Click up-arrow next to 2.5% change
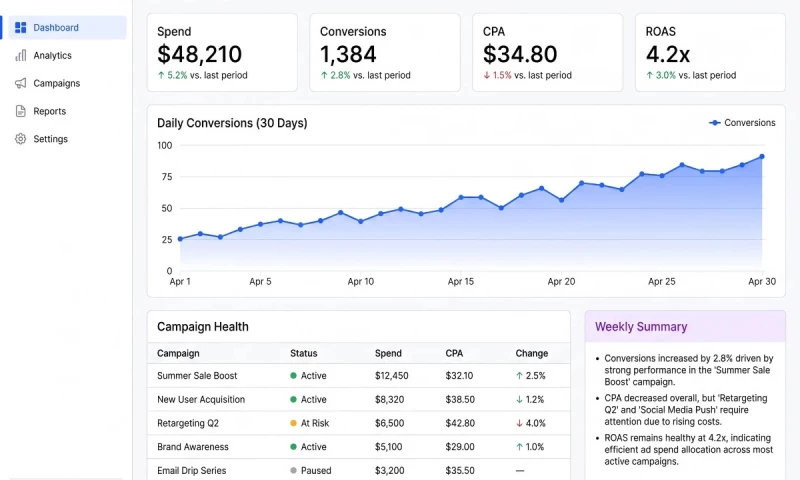The width and height of the screenshot is (800, 480). [519, 376]
